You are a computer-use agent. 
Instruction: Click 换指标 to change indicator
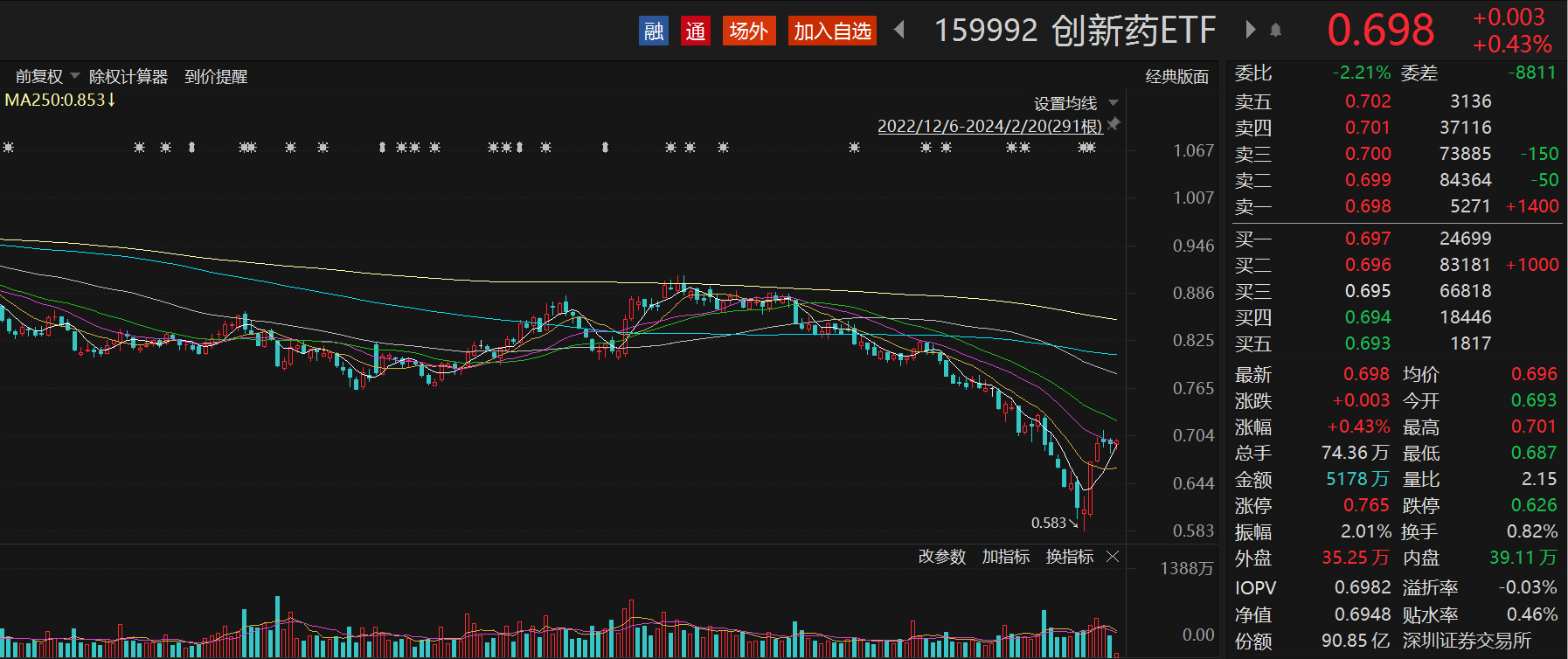pyautogui.click(x=1069, y=557)
